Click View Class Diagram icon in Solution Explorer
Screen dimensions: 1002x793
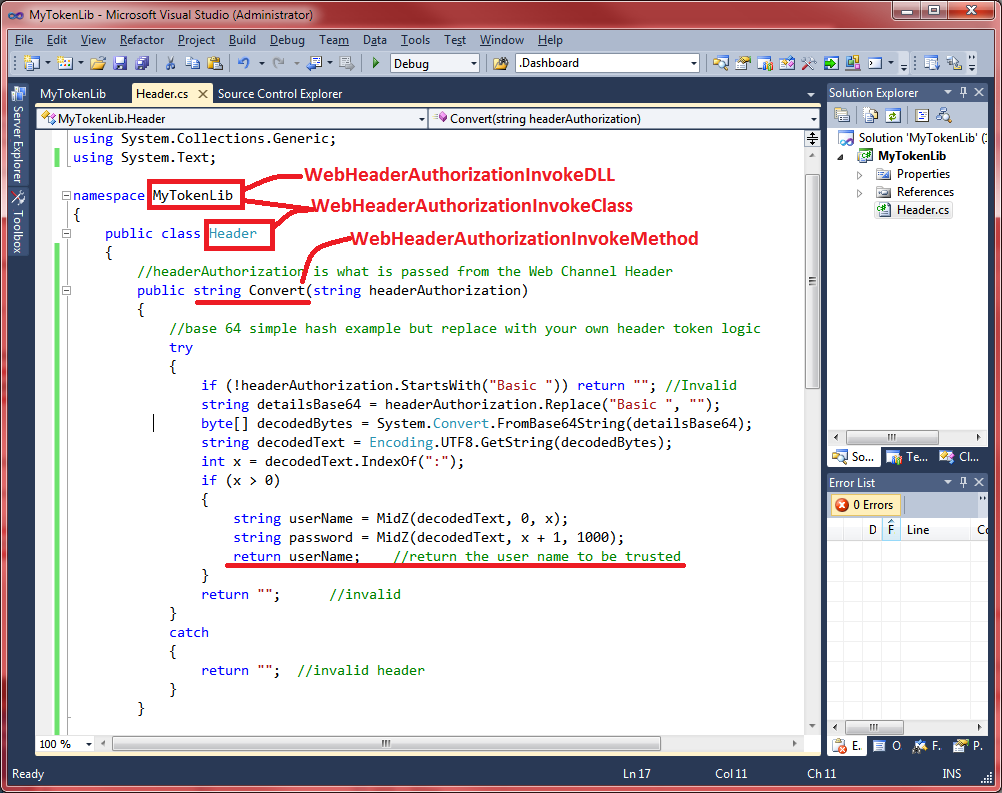(x=944, y=115)
